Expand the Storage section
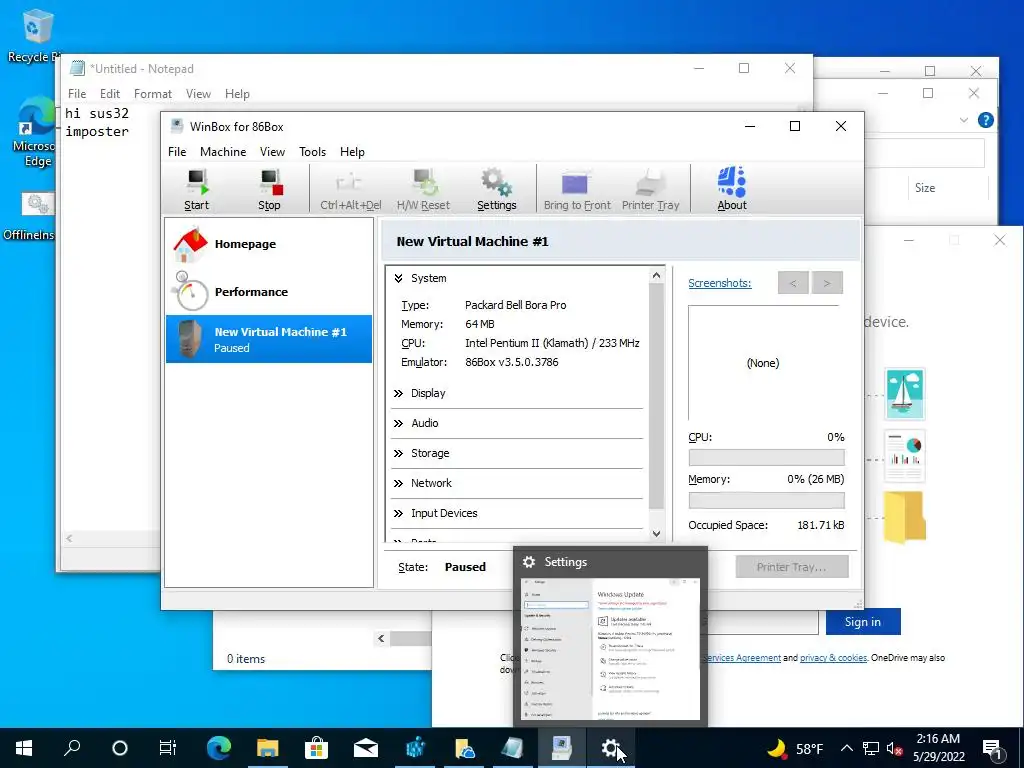 point(398,453)
